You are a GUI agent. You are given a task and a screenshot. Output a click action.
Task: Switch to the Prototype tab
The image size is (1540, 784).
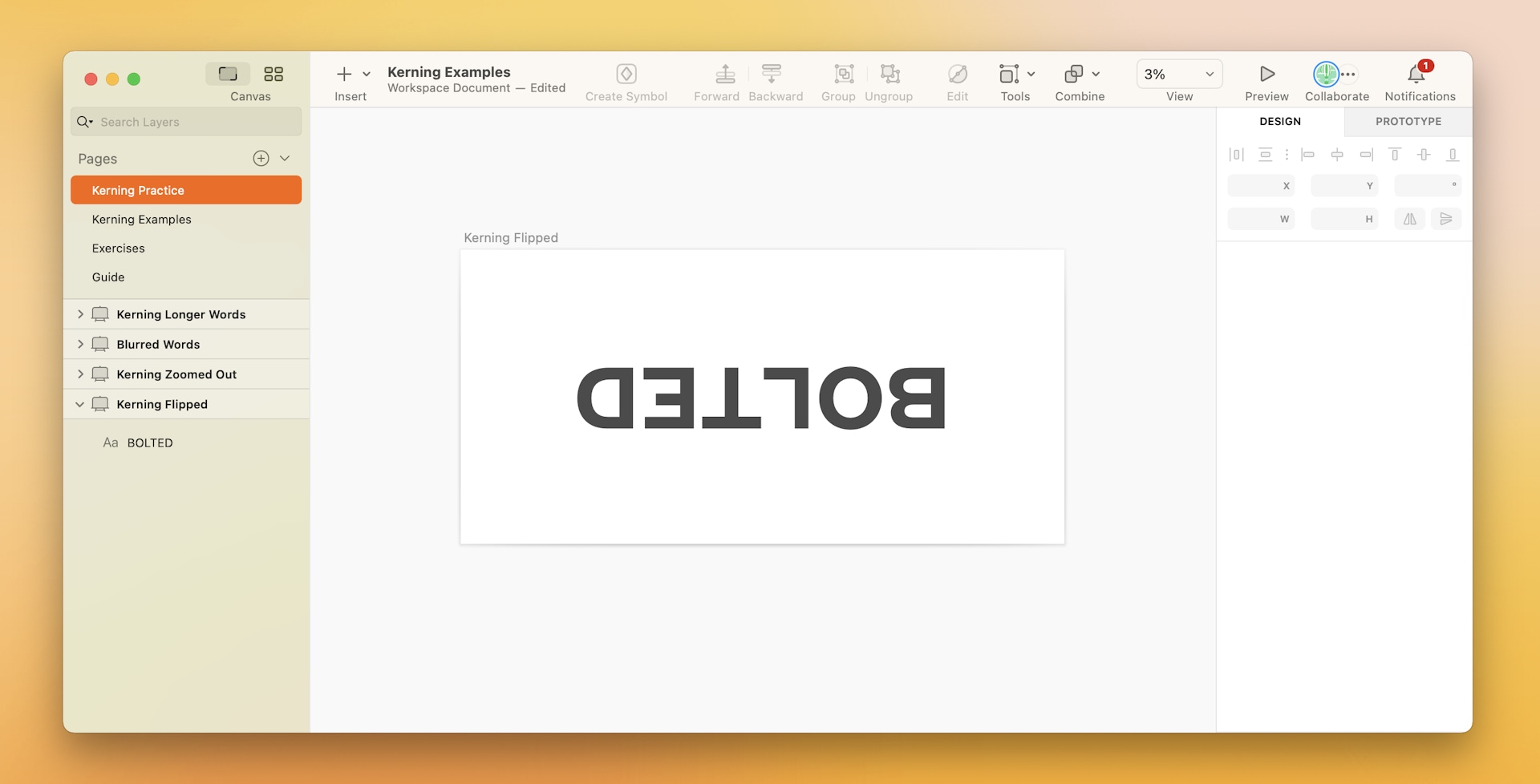tap(1408, 121)
